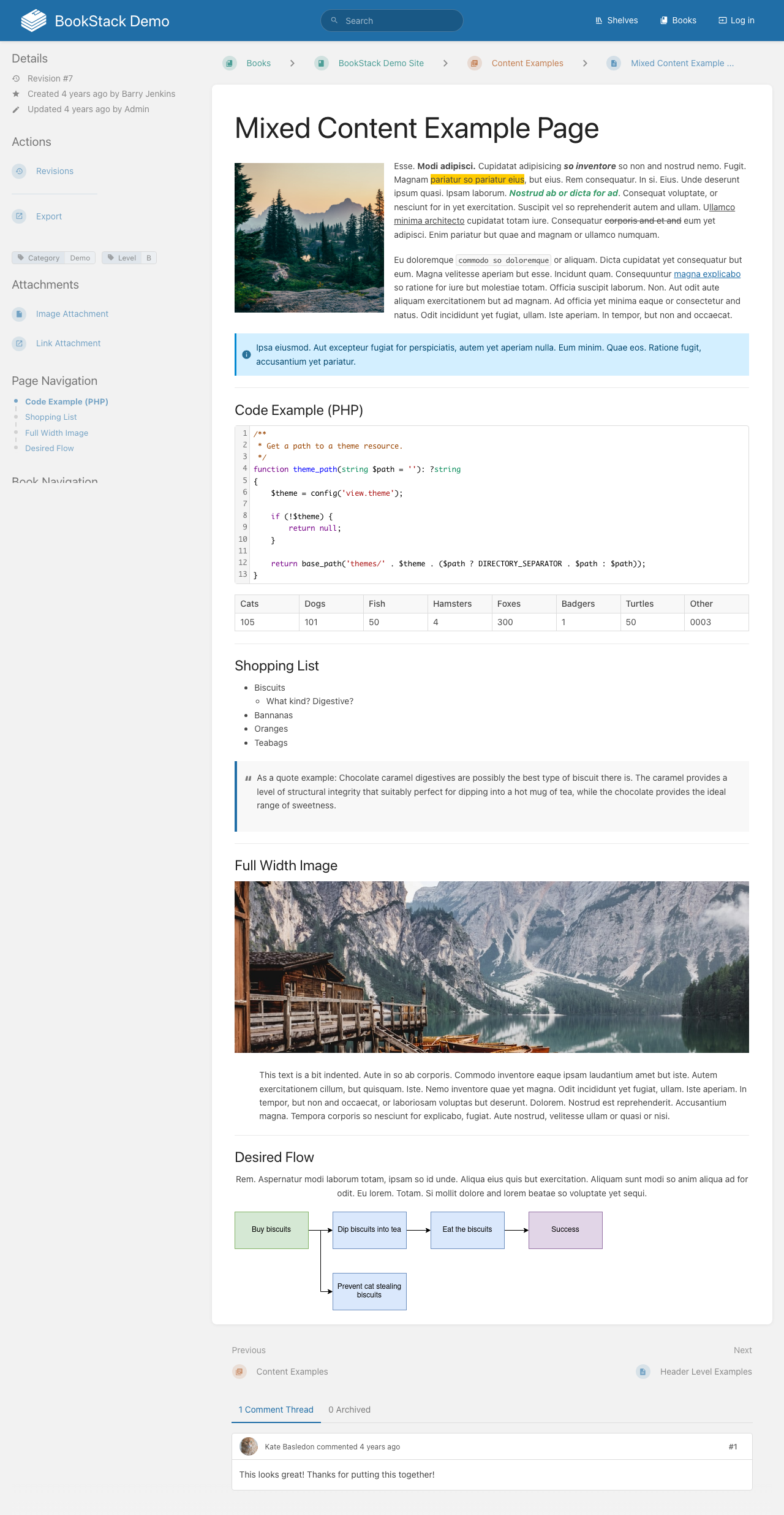This screenshot has width=784, height=1515.
Task: Click the Log in arrow icon
Action: pyautogui.click(x=722, y=20)
